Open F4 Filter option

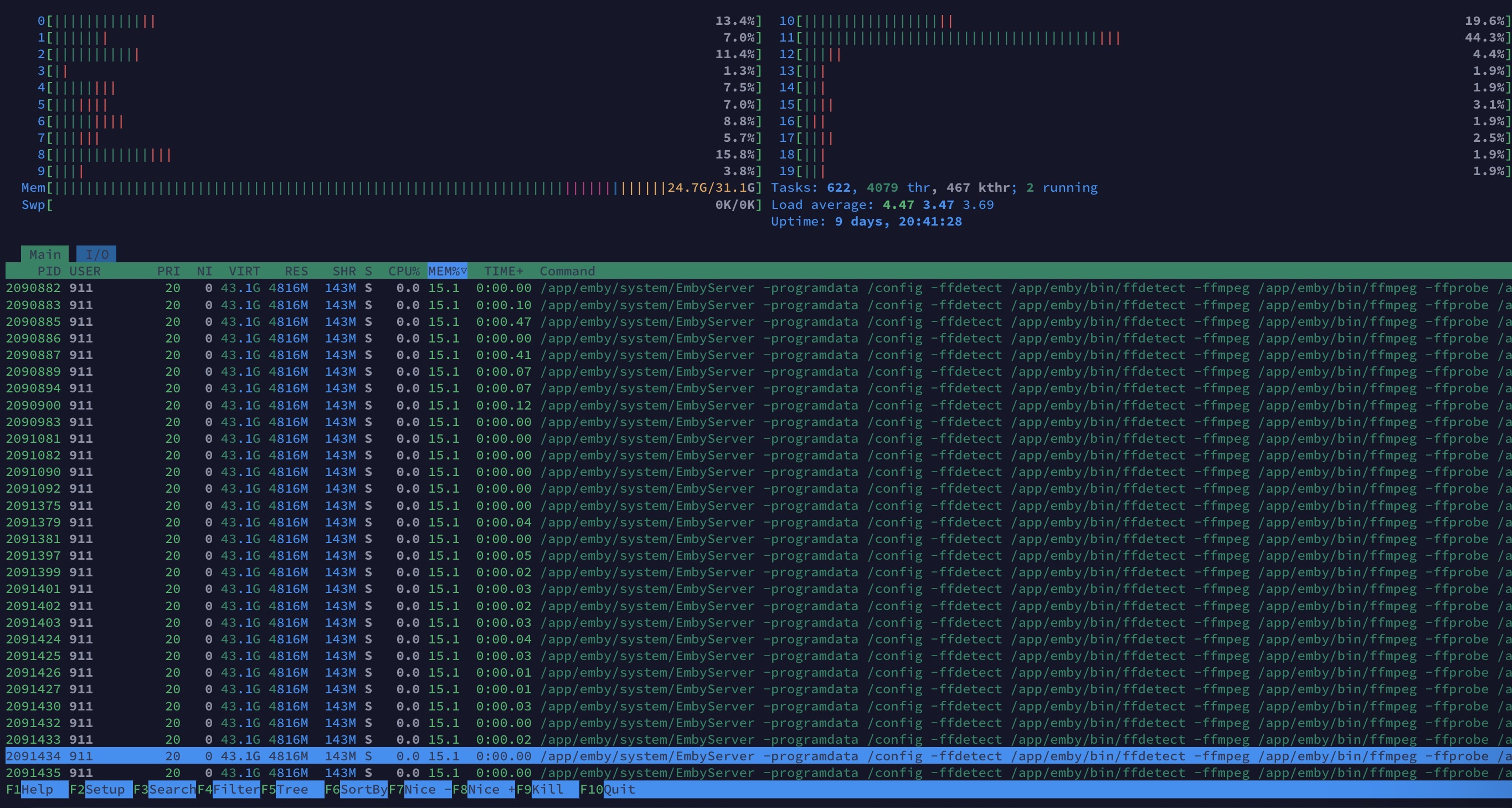[235, 789]
